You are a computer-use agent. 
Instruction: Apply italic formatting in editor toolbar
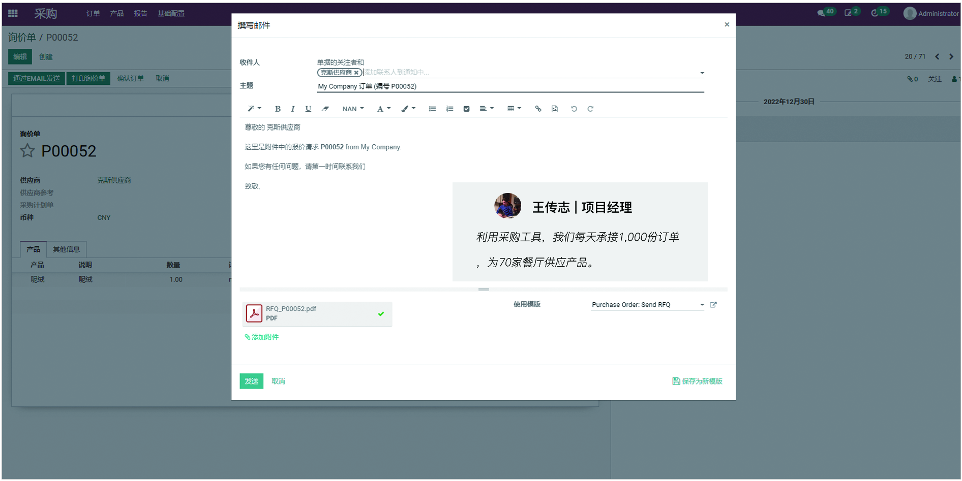coord(293,108)
